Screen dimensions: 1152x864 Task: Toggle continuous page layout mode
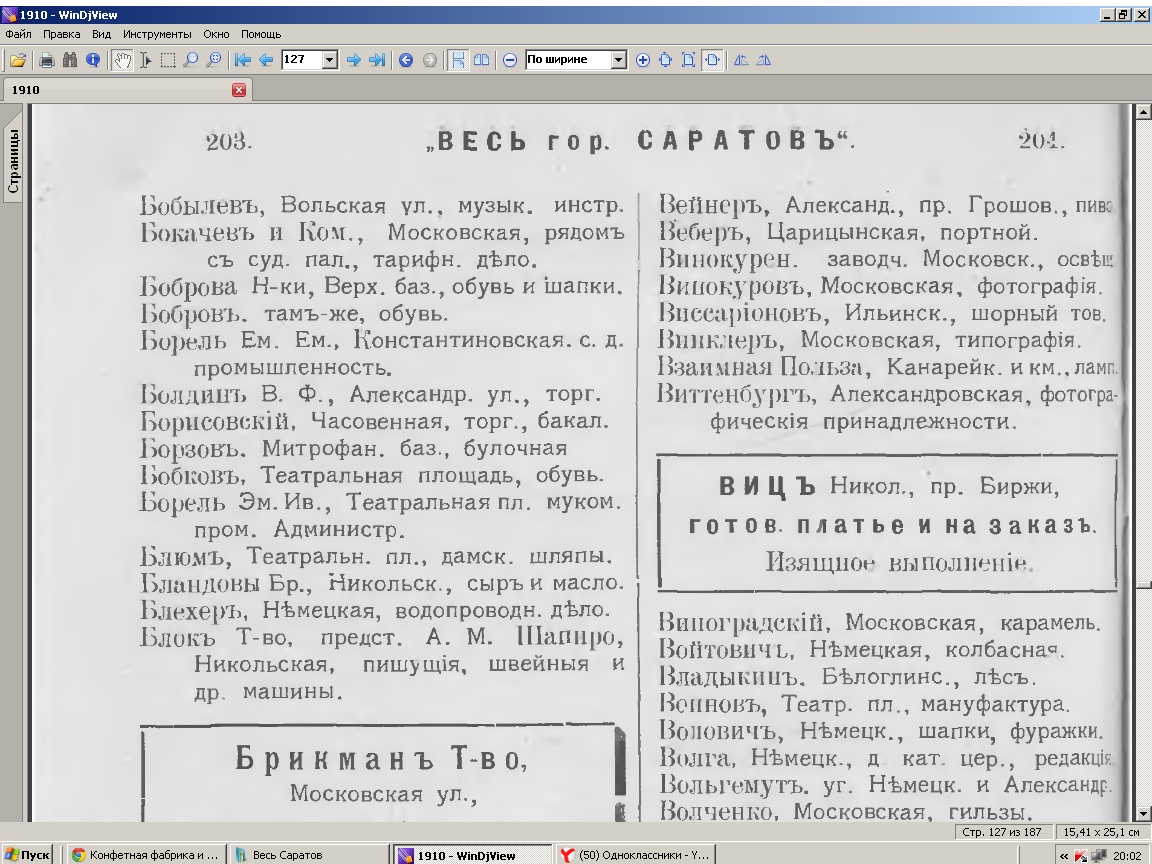[x=458, y=60]
